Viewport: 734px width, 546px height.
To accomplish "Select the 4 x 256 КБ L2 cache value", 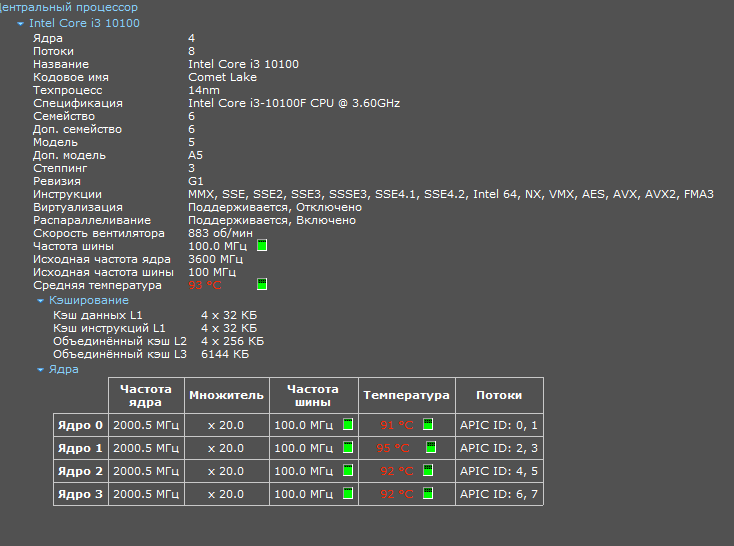I will coord(233,341).
